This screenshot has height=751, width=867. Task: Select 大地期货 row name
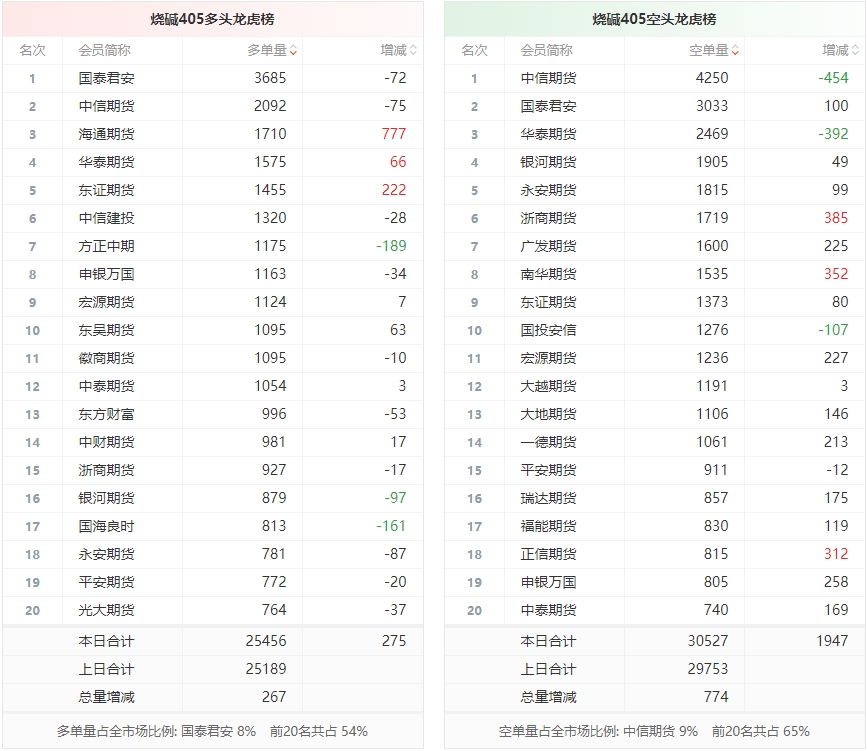[x=548, y=415]
